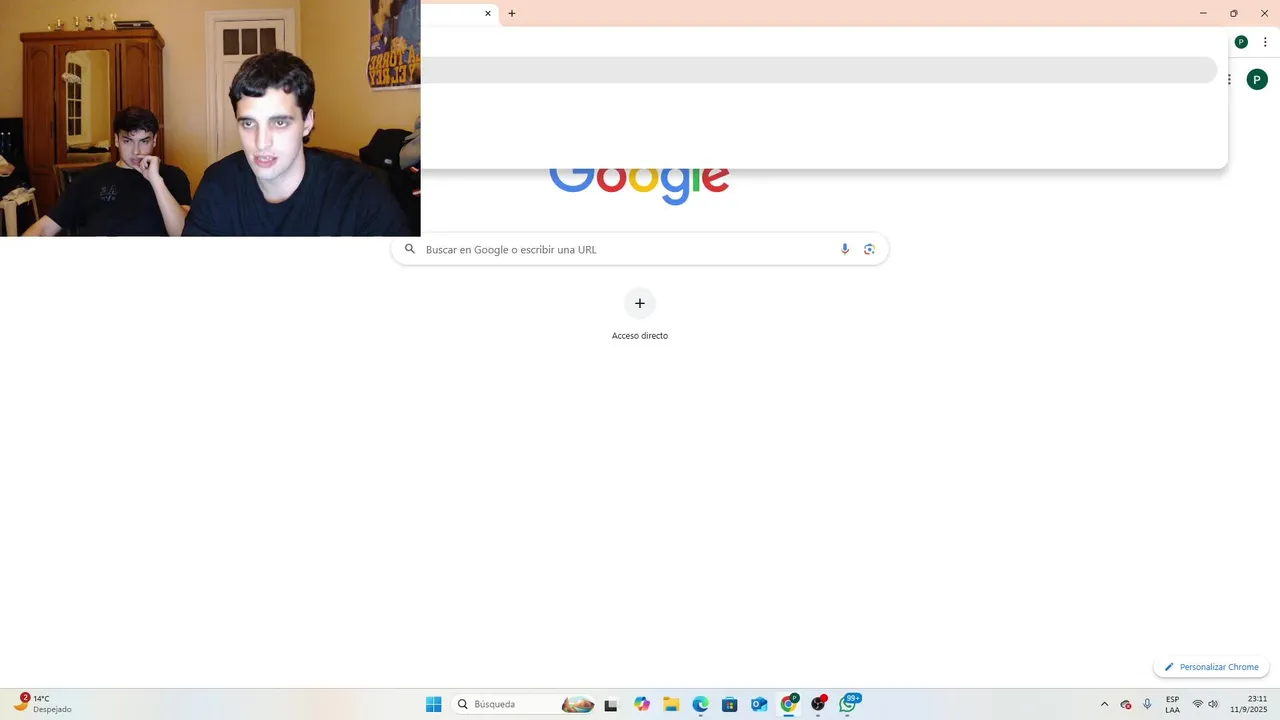
Task: Open Personalizar Chrome panel
Action: pos(1211,667)
